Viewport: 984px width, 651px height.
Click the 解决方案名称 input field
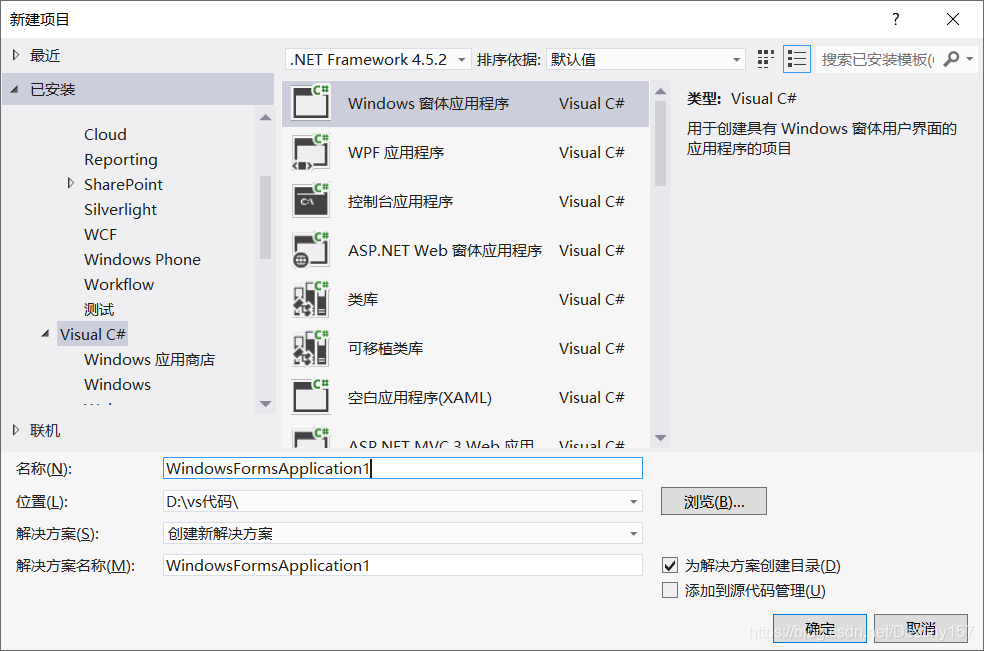point(402,565)
